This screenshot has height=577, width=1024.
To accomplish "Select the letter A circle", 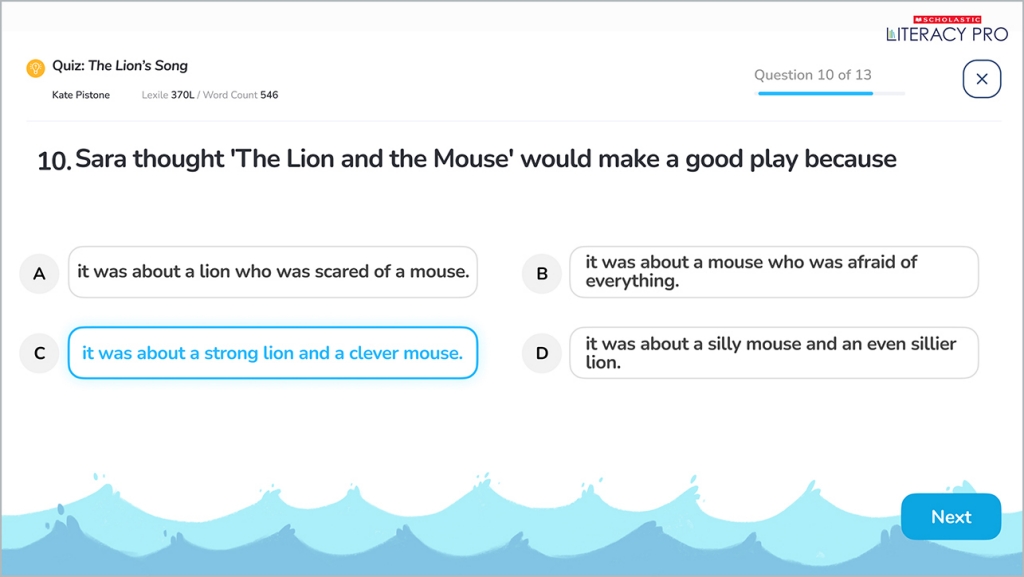I will point(39,272).
